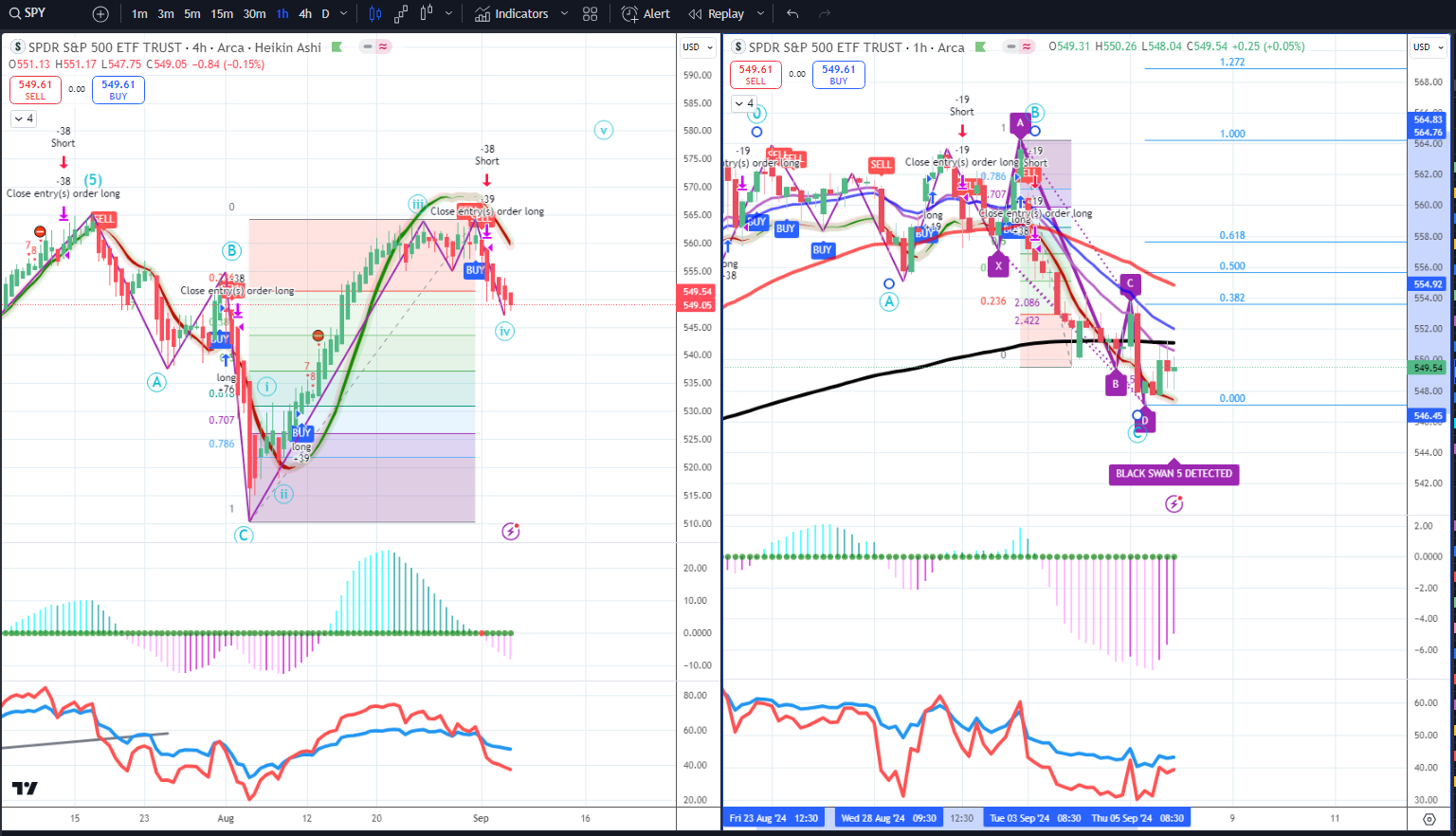This screenshot has height=836, width=1456.
Task: Click the red no-entry marker near 7-8 label
Action: (40, 232)
